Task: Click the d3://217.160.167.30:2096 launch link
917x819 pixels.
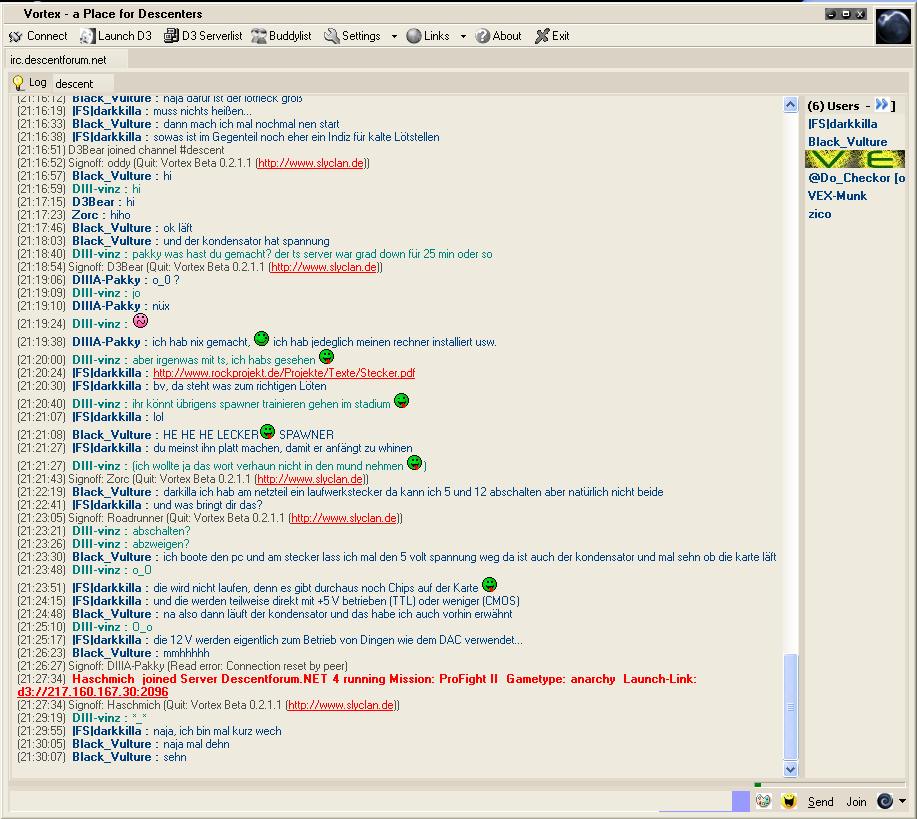Action: coord(93,692)
